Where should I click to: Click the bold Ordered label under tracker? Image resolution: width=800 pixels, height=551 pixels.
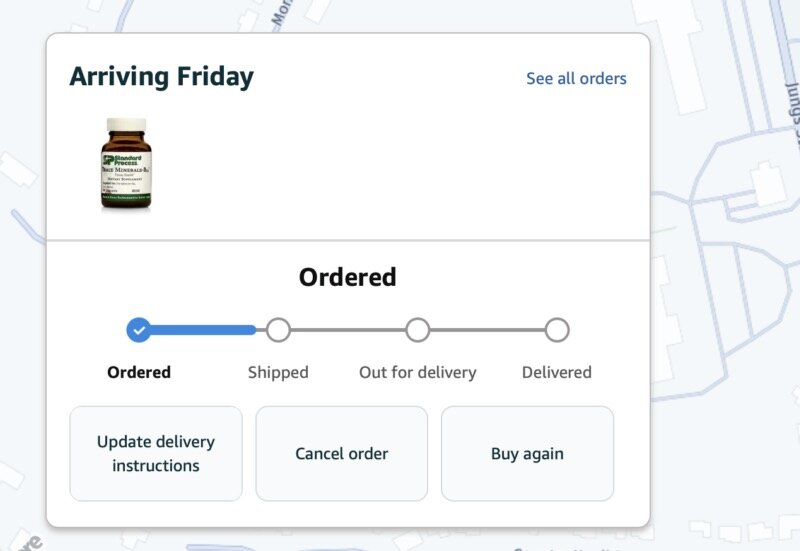tap(139, 372)
